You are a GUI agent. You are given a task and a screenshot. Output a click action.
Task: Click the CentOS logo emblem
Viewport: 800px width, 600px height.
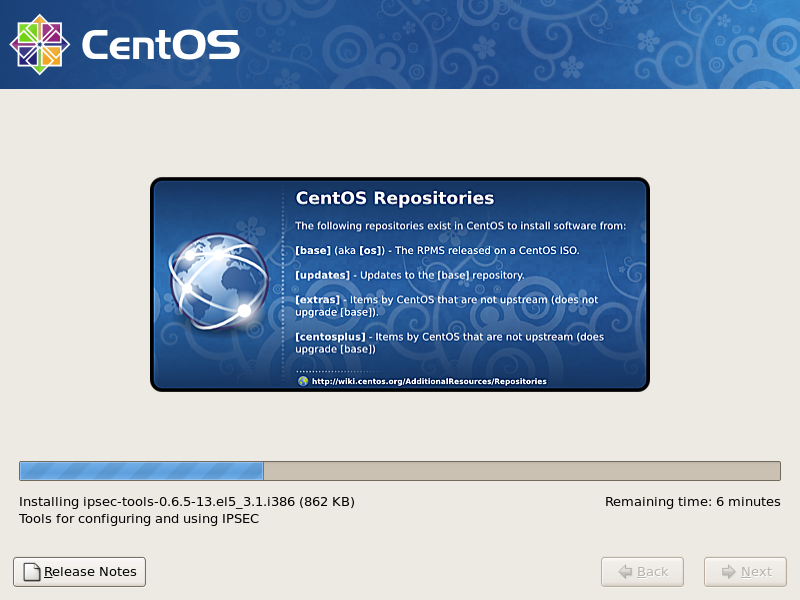click(40, 44)
